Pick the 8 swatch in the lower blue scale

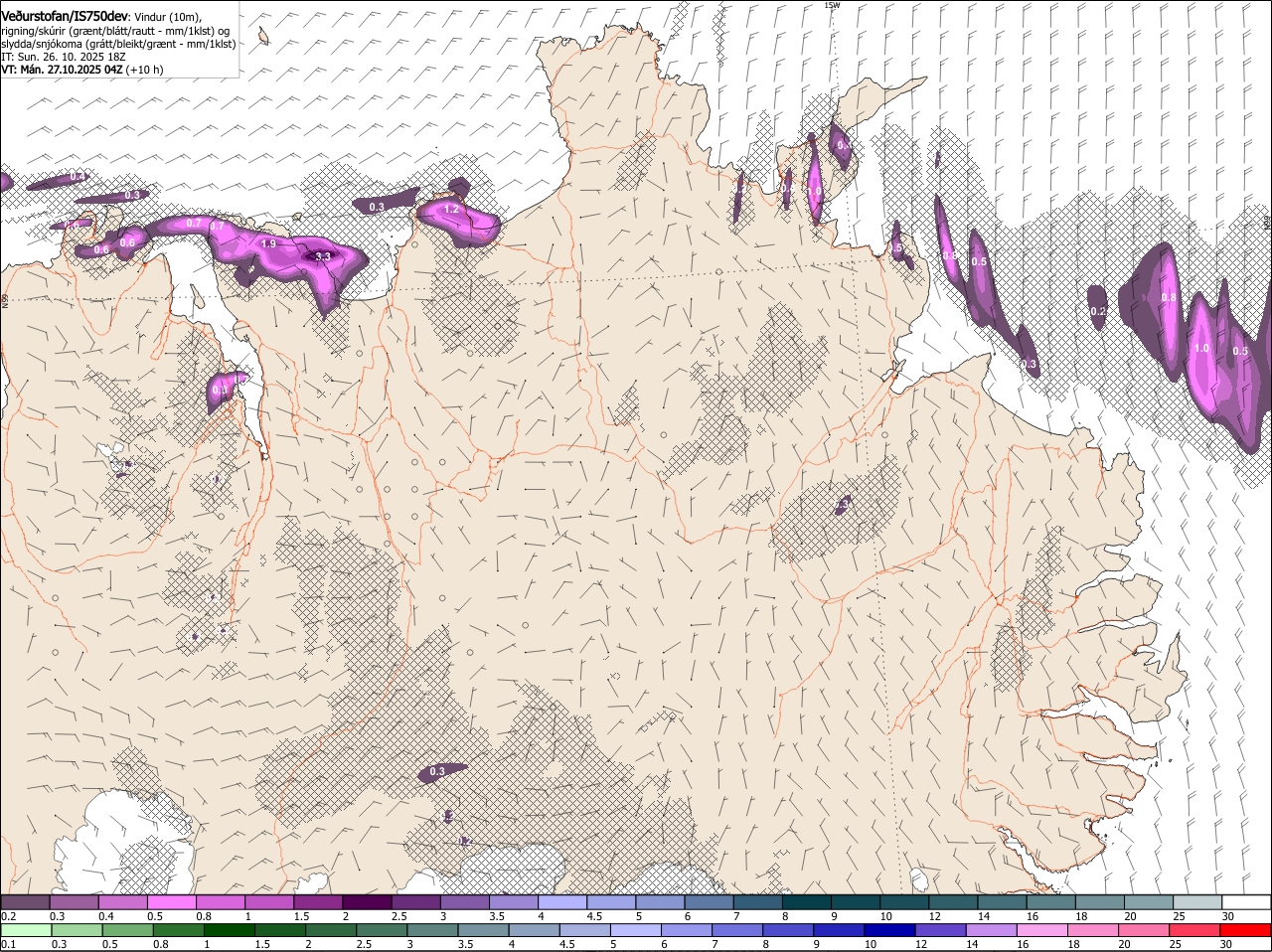788,930
